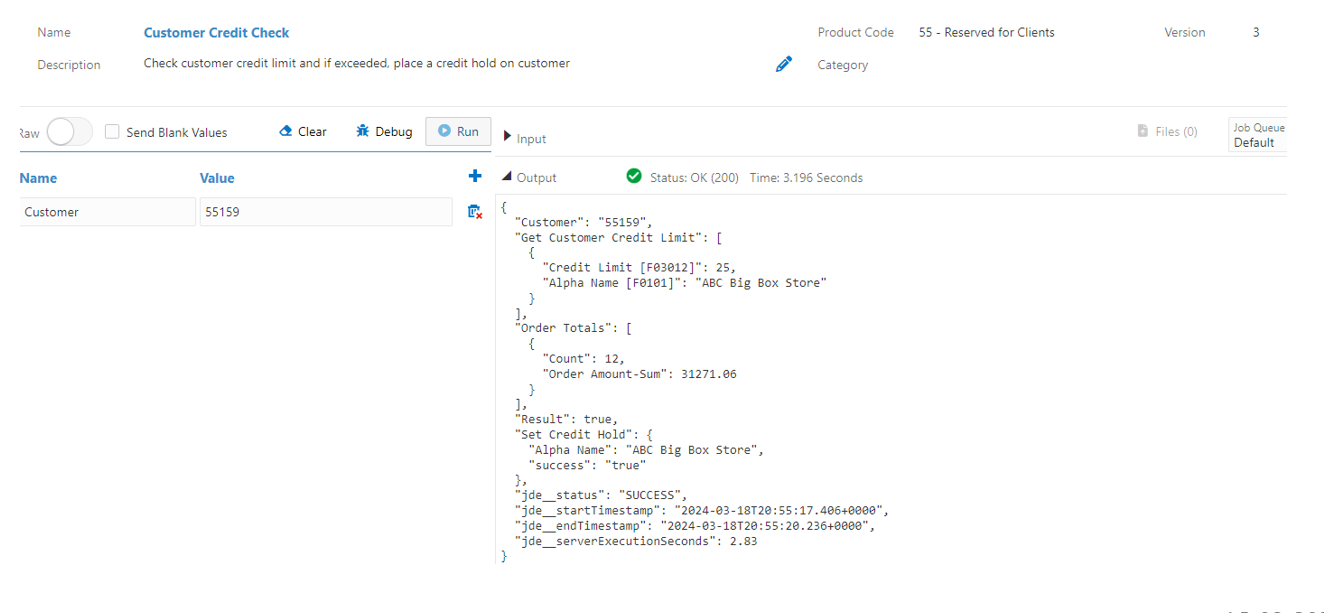Check the Send Blank Values checkbox
The width and height of the screenshot is (1324, 613).
[112, 131]
